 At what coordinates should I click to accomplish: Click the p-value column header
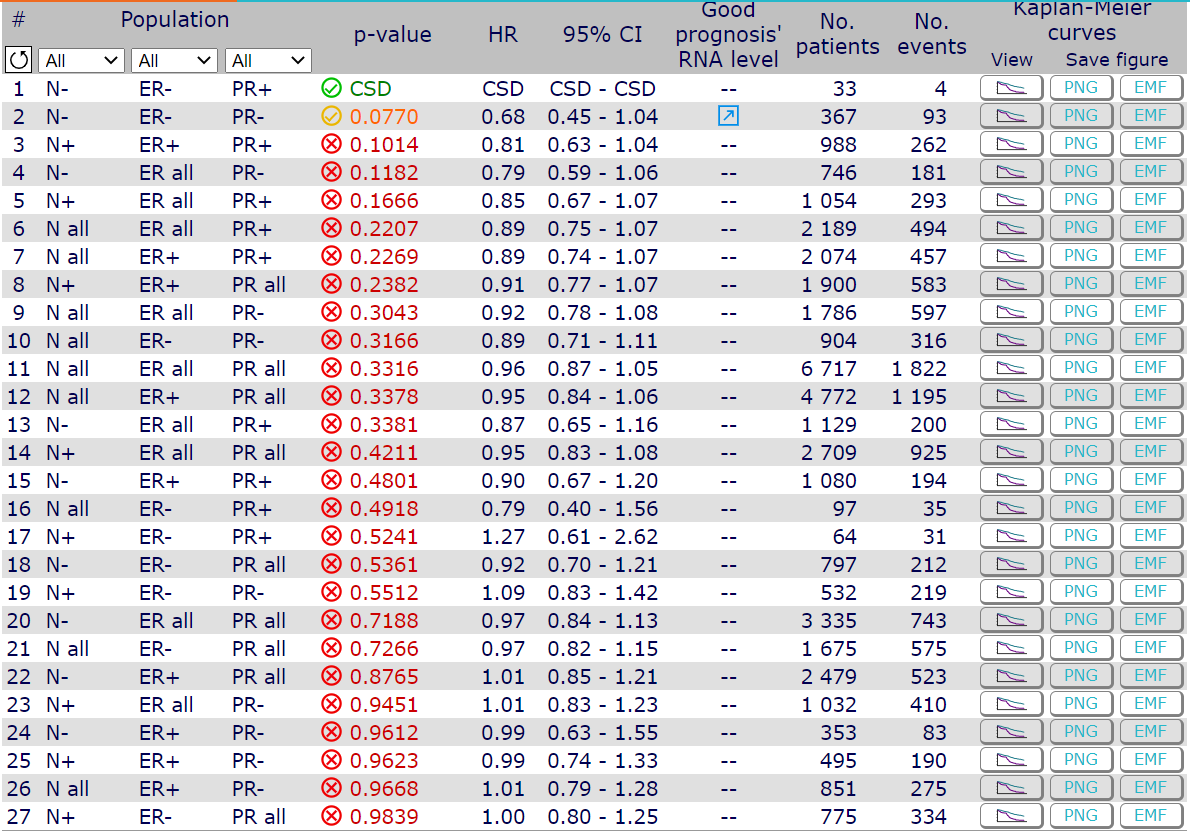click(x=392, y=35)
